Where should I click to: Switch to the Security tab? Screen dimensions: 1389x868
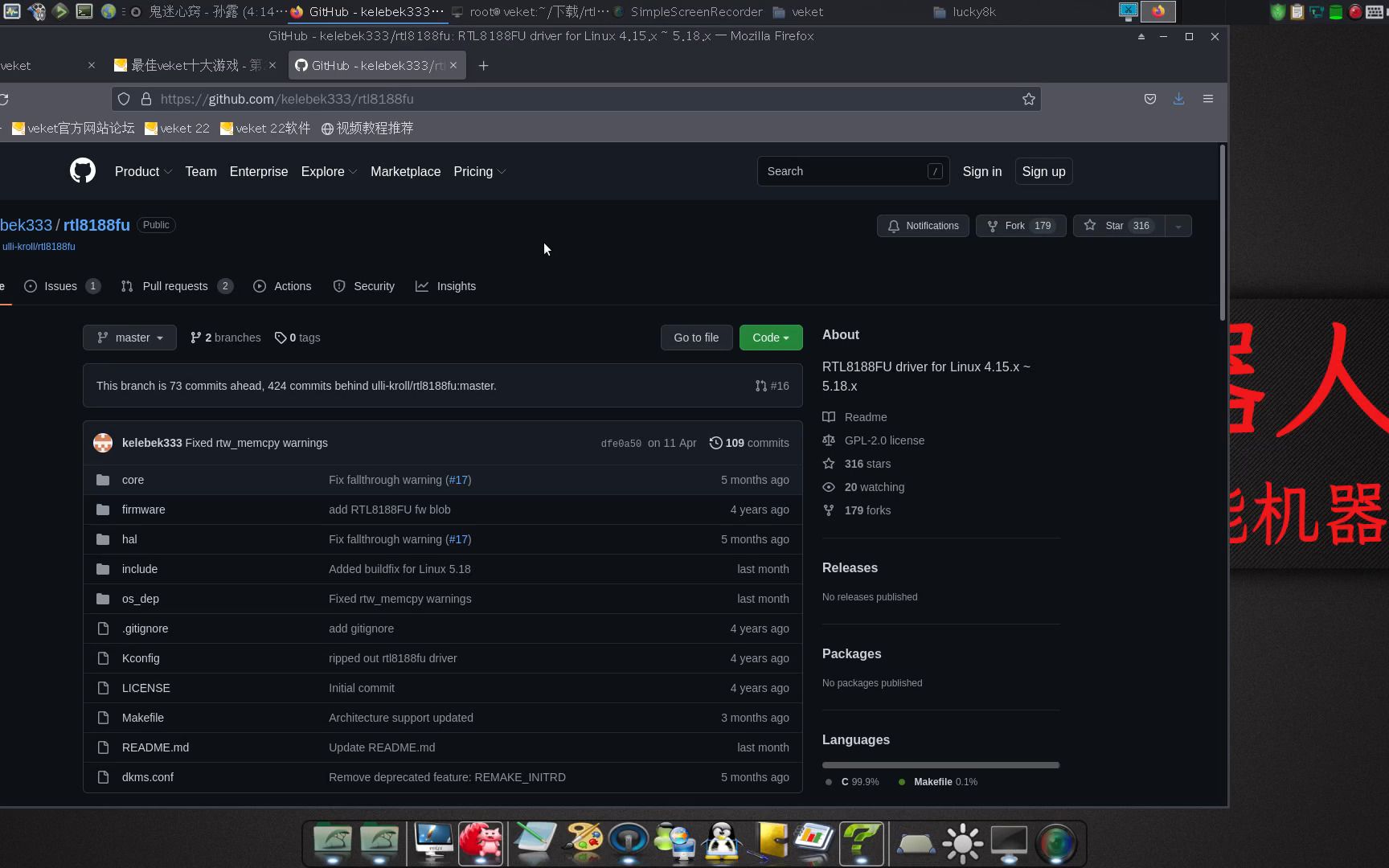363,286
